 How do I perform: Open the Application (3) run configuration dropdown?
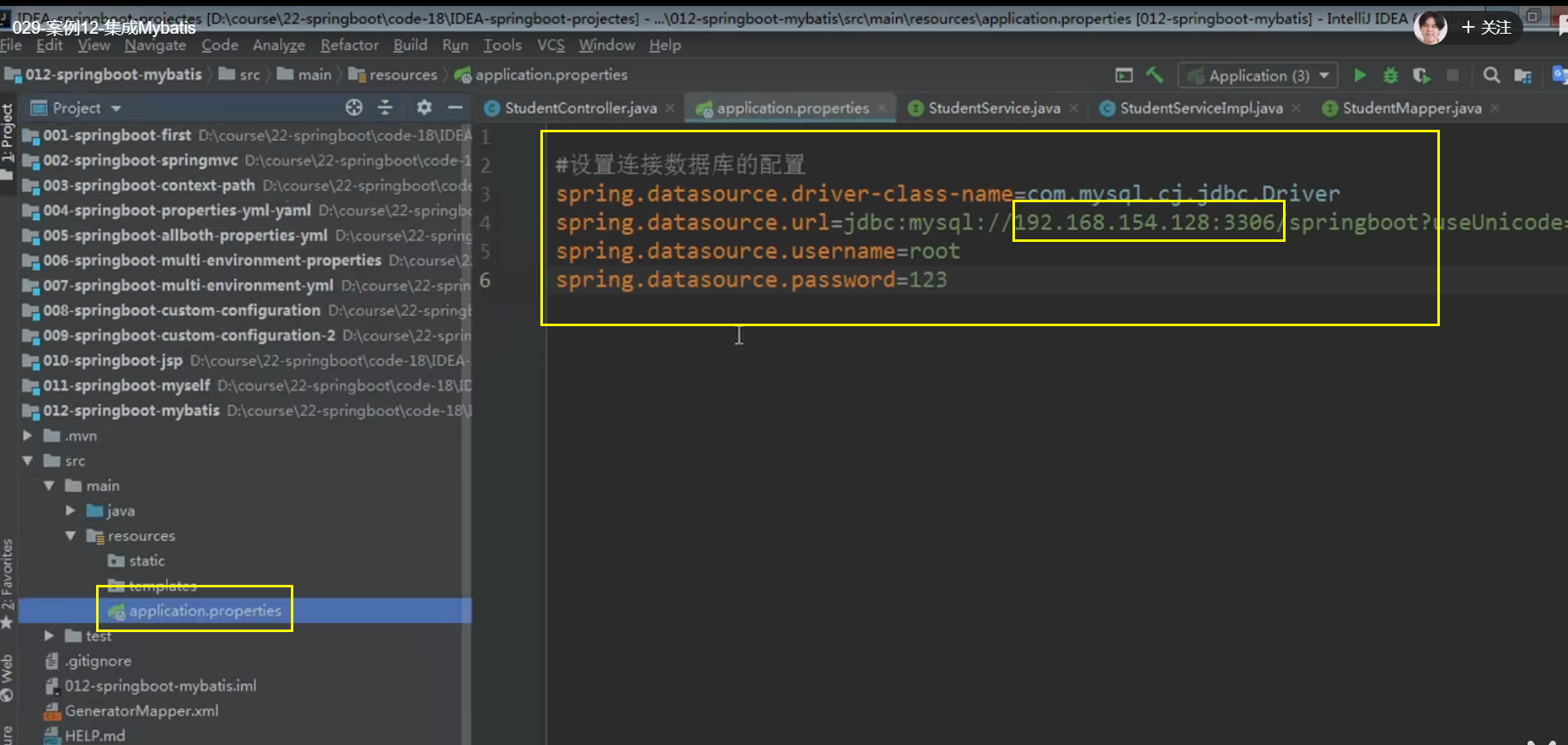1258,76
